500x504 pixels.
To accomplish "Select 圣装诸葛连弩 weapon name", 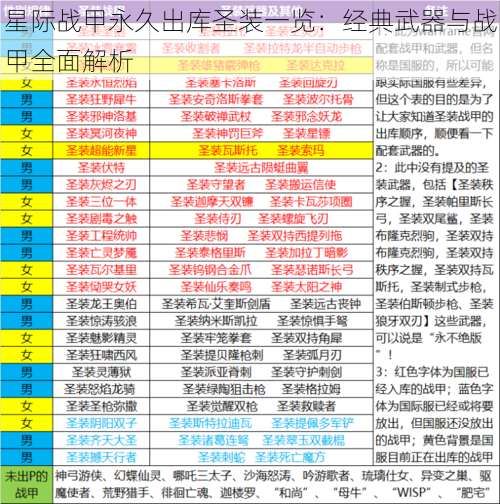I will pyautogui.click(x=213, y=440).
